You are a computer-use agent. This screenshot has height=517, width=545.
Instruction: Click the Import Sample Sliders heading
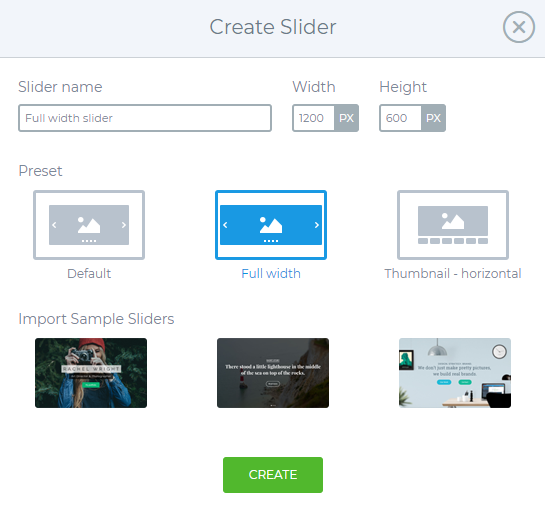click(96, 319)
